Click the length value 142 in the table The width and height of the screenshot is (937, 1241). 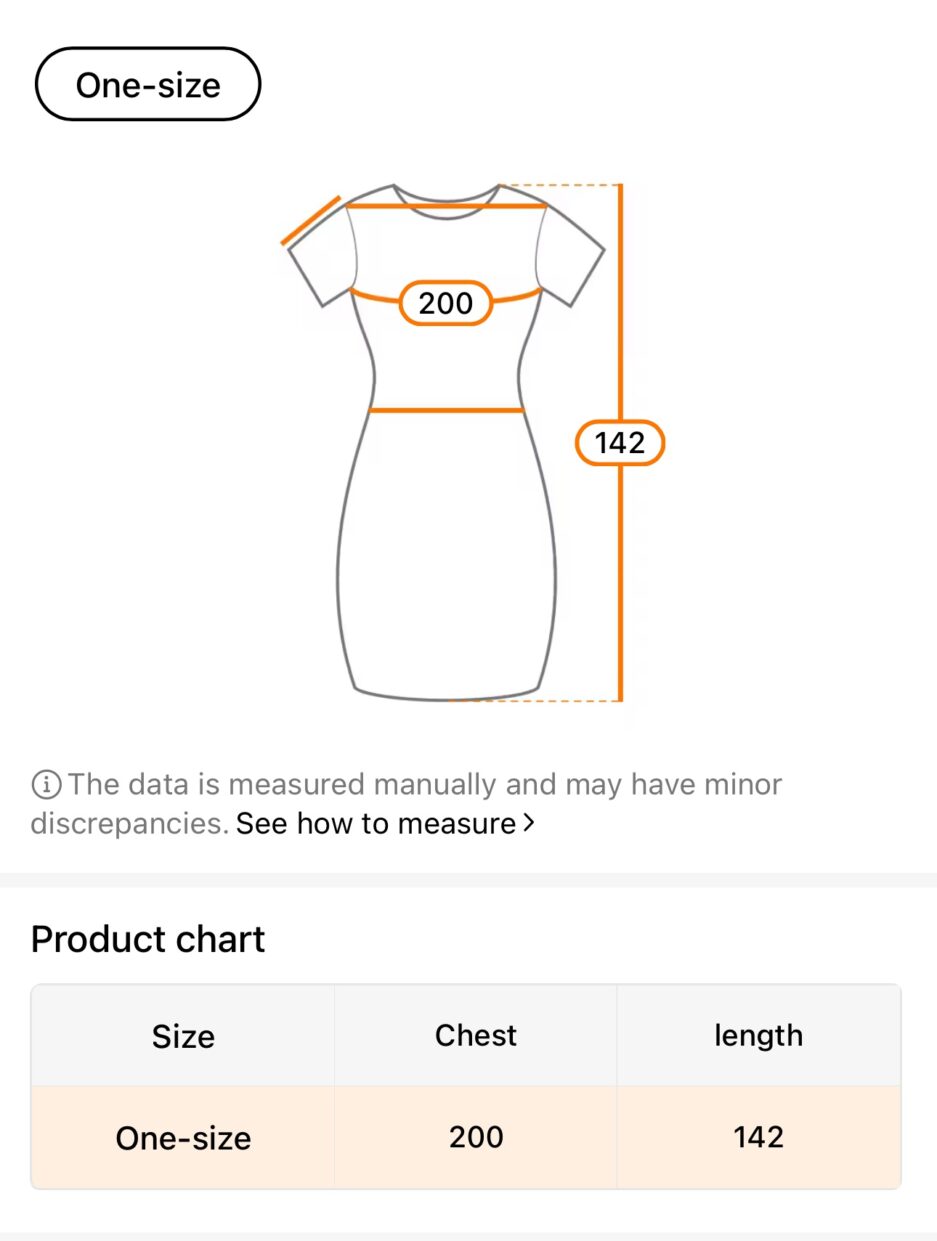(x=758, y=1137)
